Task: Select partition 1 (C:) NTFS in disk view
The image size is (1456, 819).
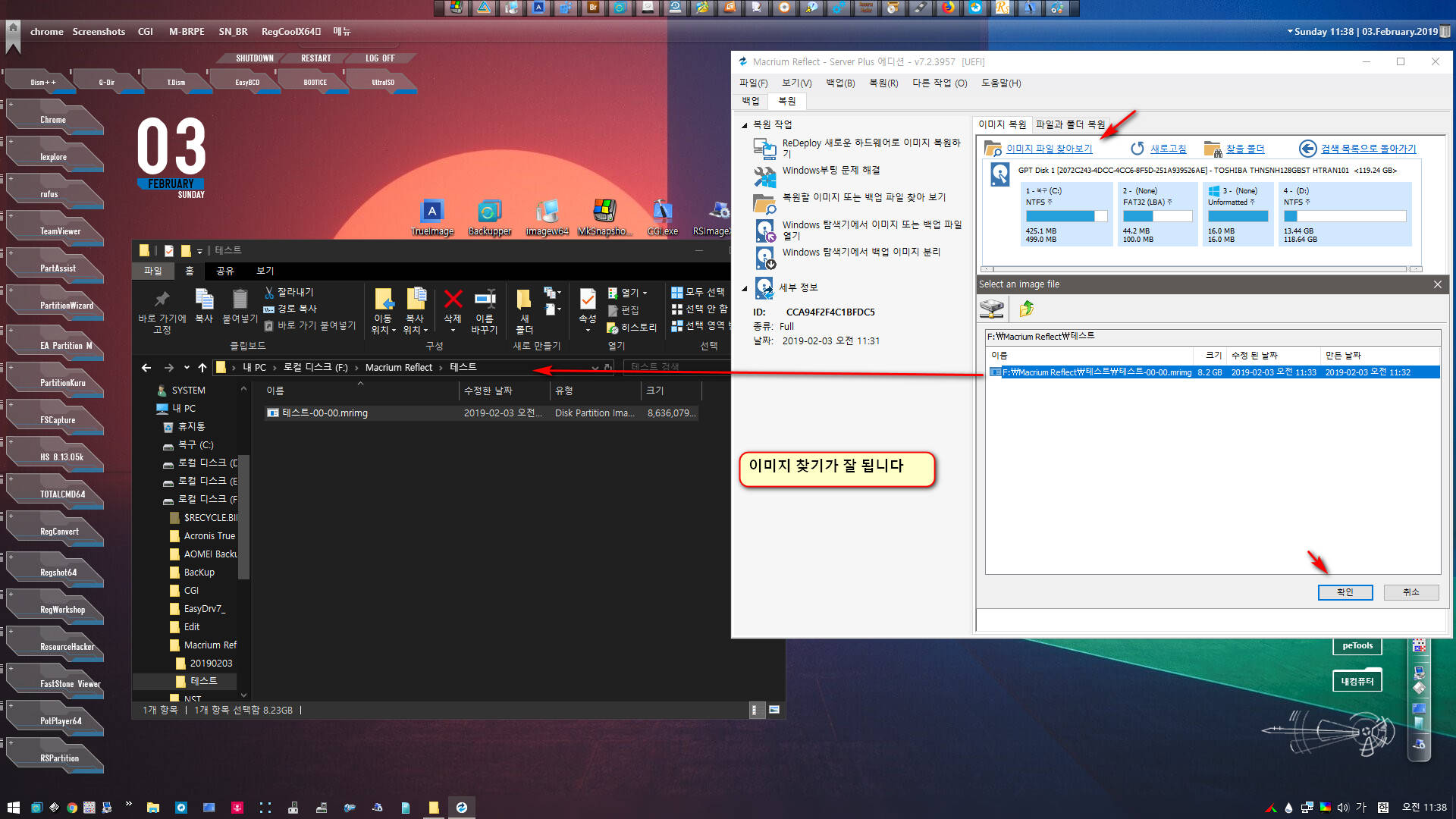Action: [1065, 214]
